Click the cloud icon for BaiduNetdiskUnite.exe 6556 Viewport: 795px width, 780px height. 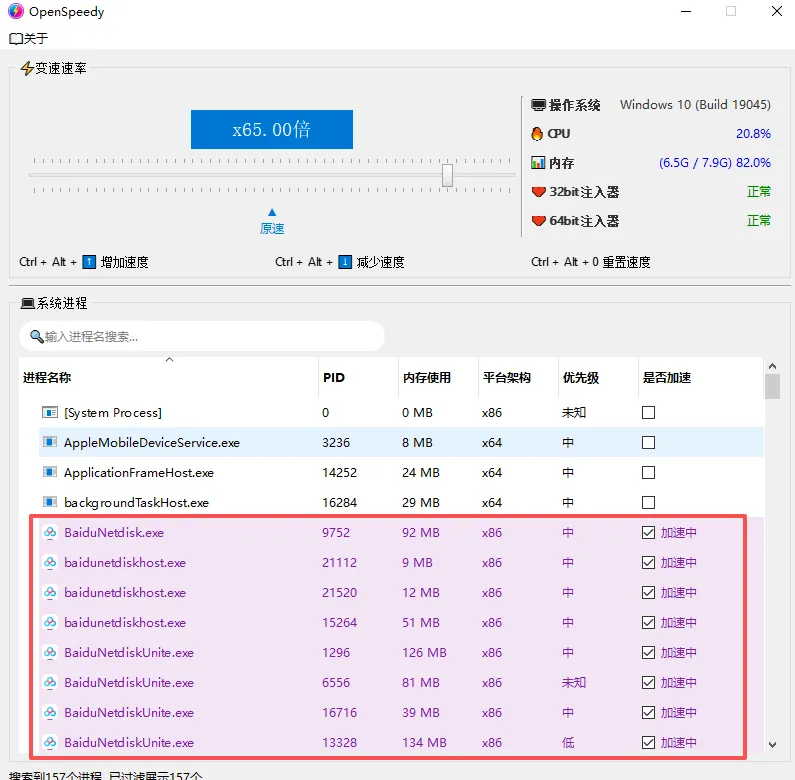[x=50, y=682]
